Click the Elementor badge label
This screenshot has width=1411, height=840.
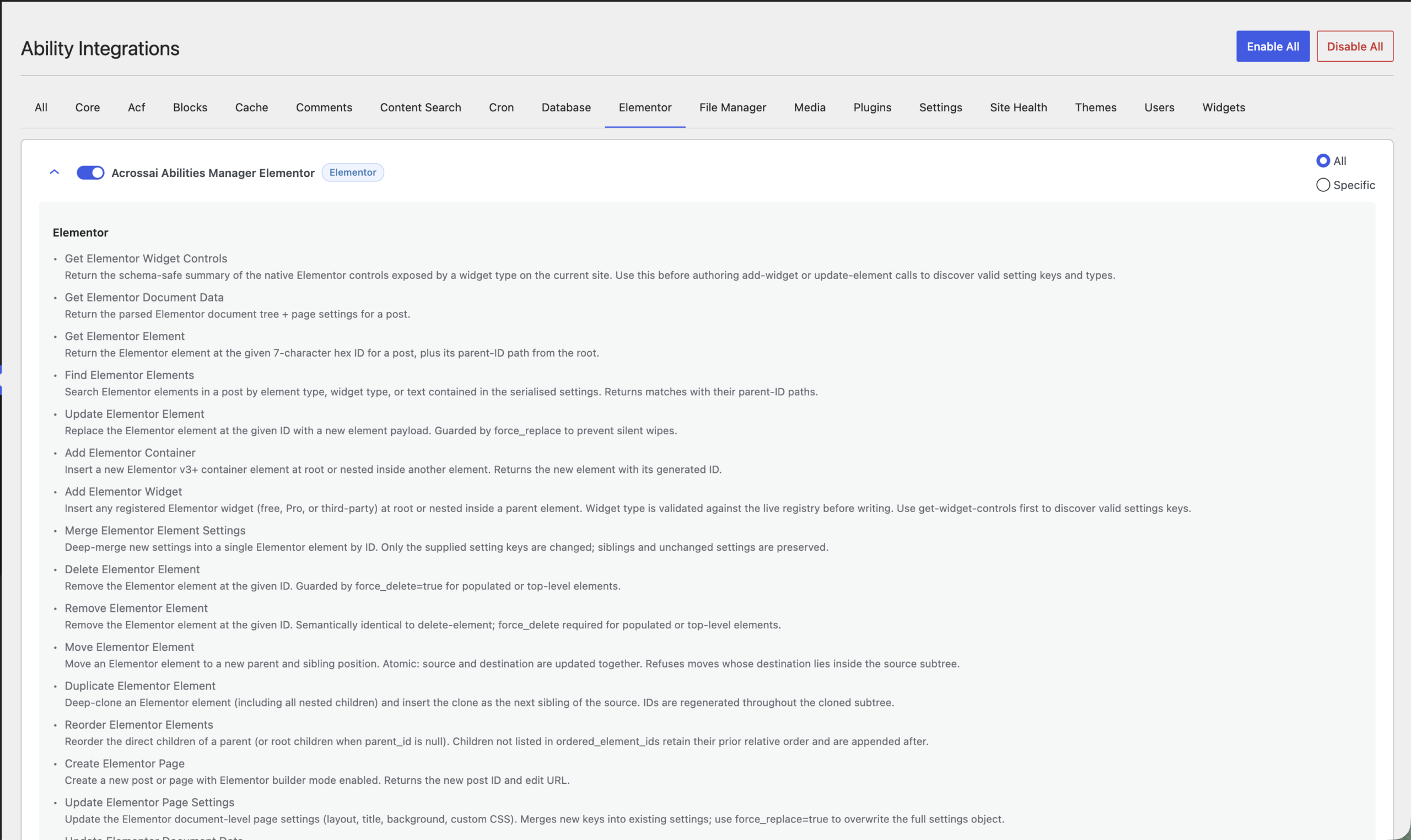353,173
